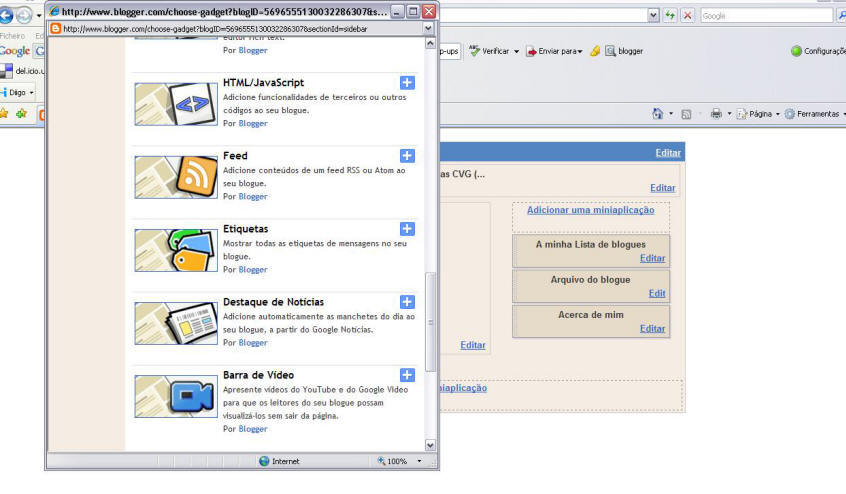Open the Destaque de Notícias gadget title
846x494 pixels.
pyautogui.click(x=274, y=302)
